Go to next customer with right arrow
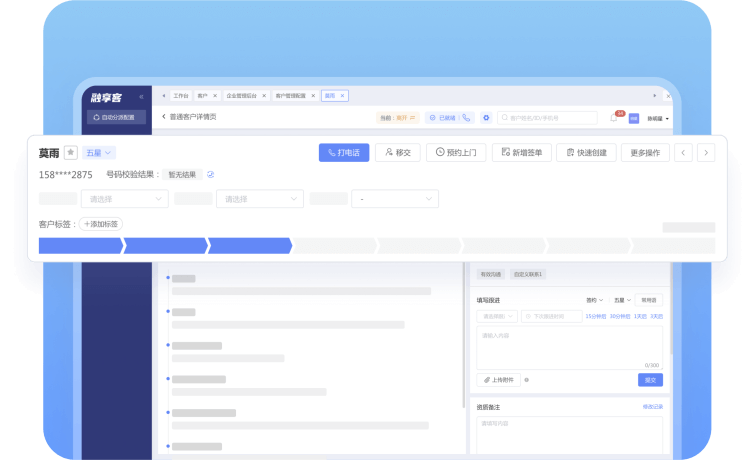754x460 pixels. click(x=706, y=153)
